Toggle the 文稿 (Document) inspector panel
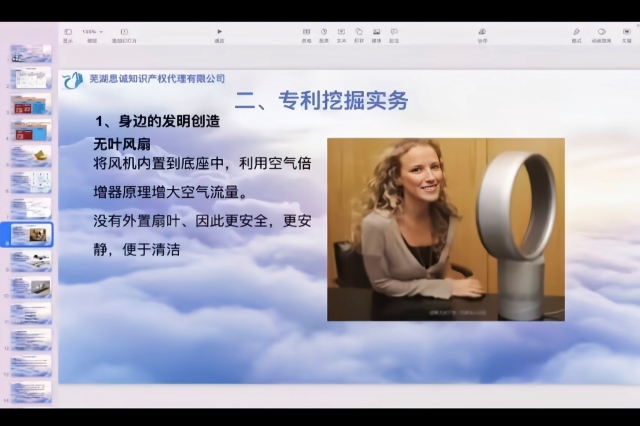The image size is (640, 426). [x=626, y=34]
